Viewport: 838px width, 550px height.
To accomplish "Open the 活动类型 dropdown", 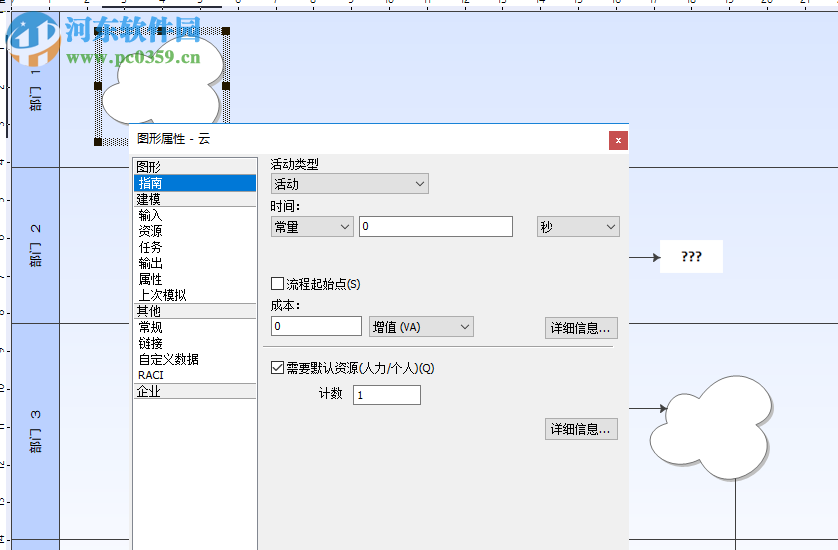I will click(x=350, y=184).
